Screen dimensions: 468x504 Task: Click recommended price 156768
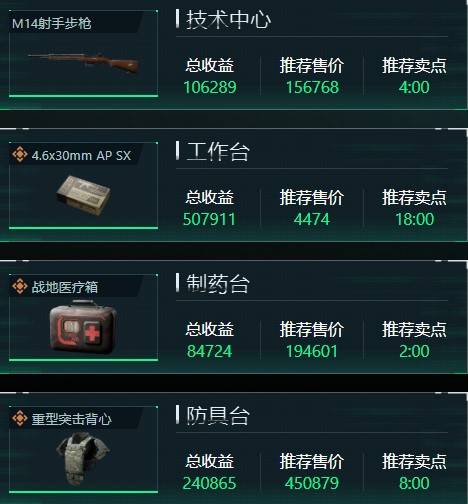(x=312, y=87)
